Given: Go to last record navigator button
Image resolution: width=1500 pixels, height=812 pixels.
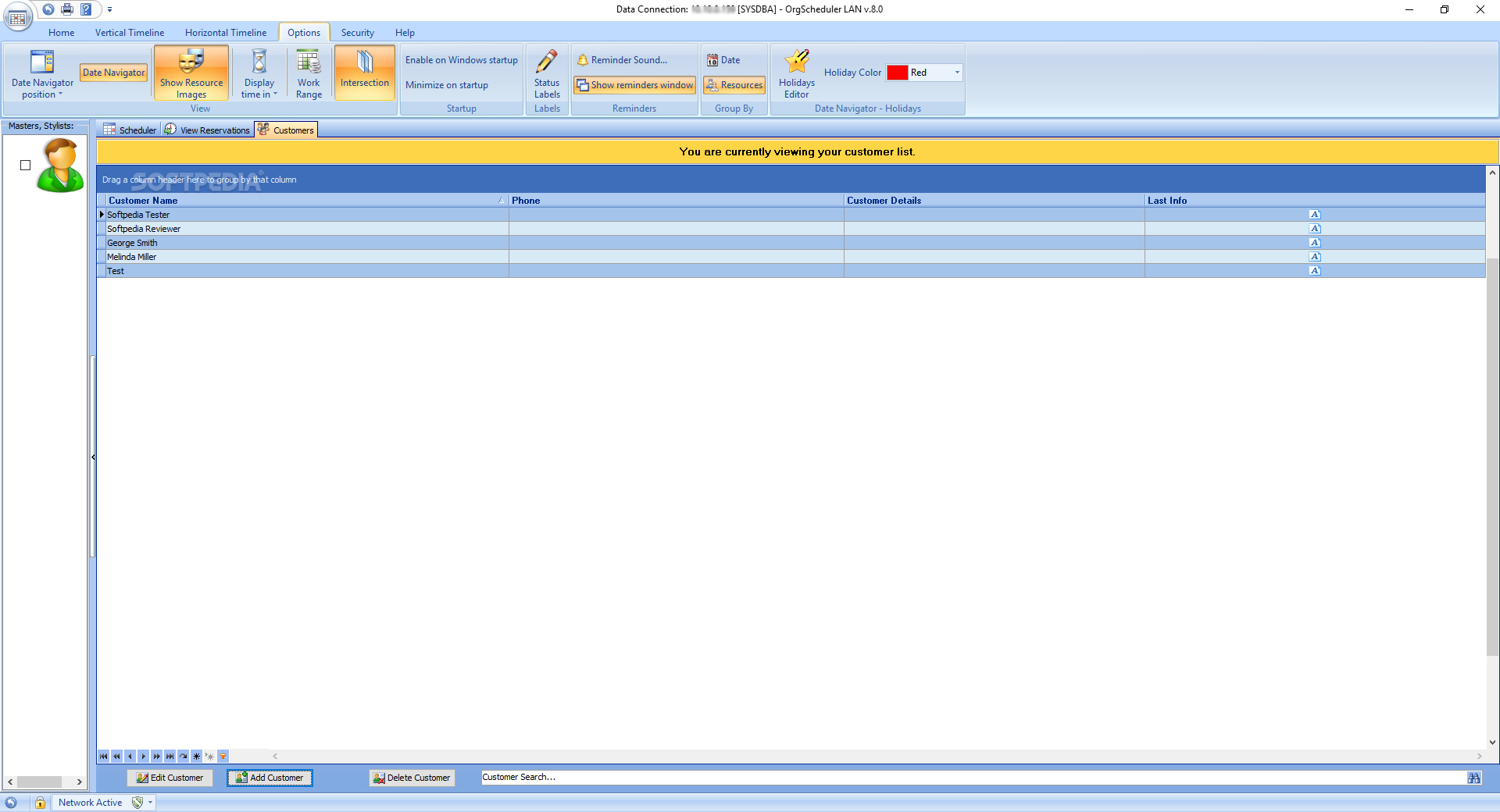Looking at the screenshot, I should (x=170, y=756).
